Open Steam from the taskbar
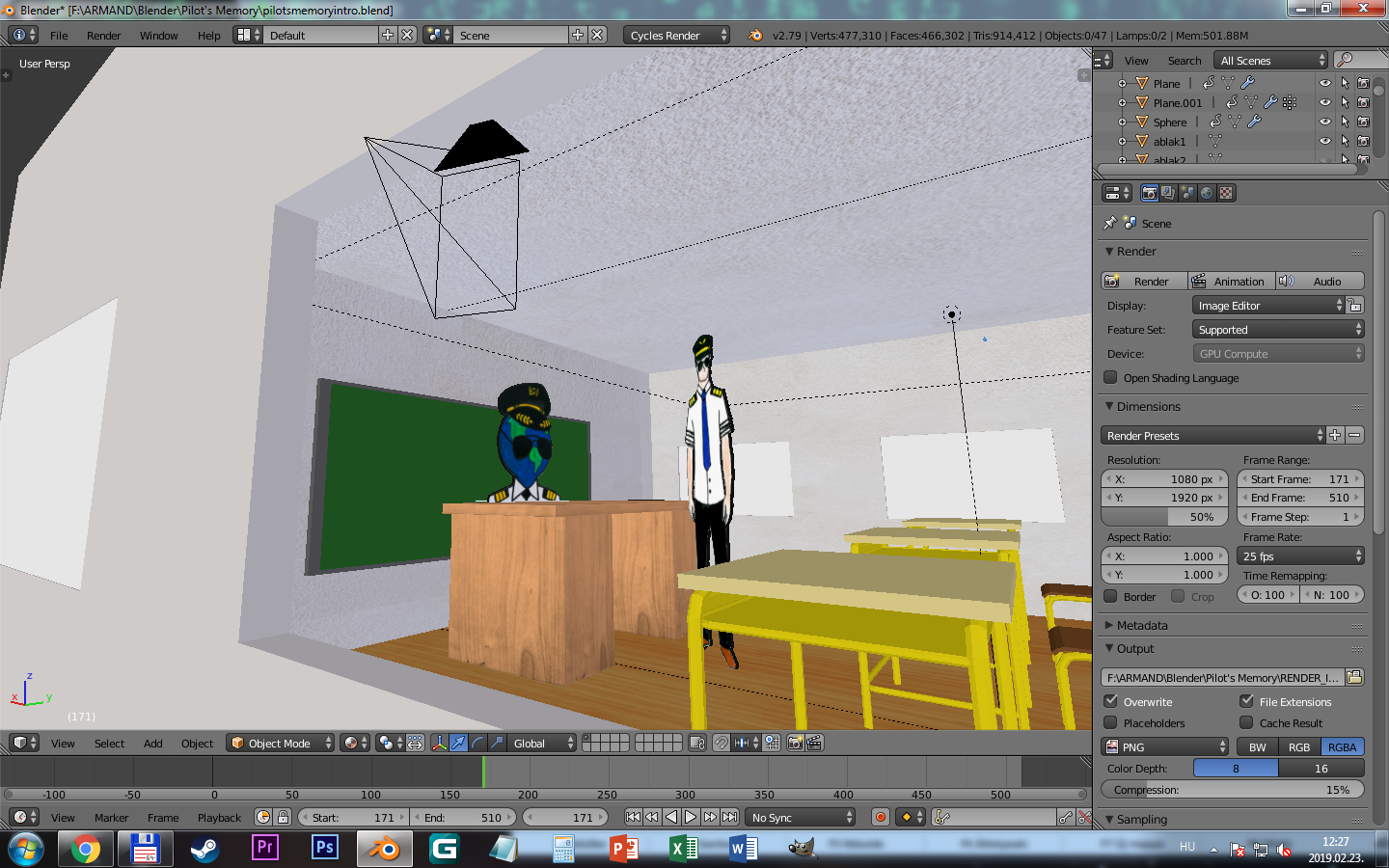This screenshot has width=1389, height=868. tap(204, 849)
